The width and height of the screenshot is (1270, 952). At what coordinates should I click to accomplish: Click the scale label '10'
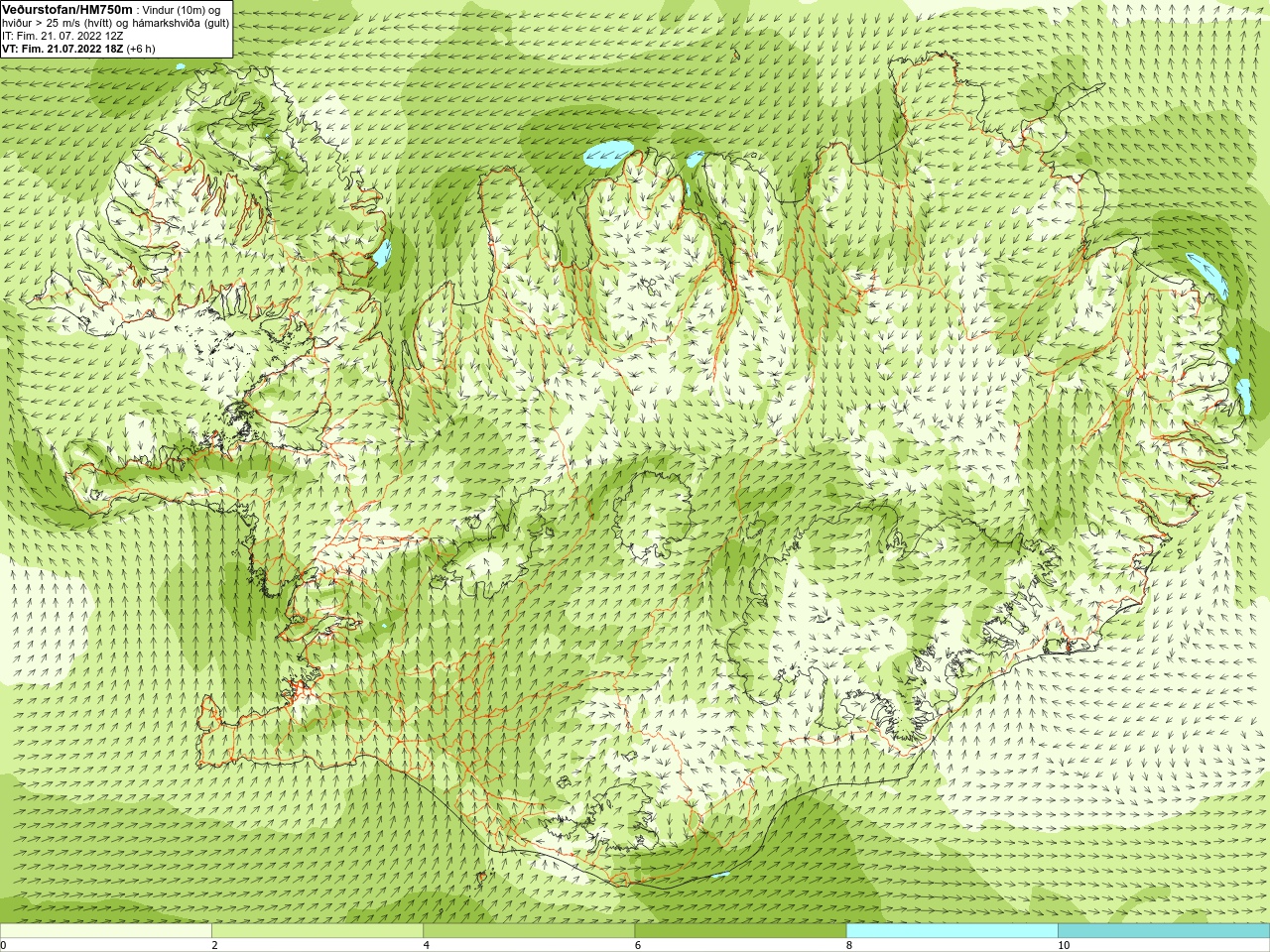pyautogui.click(x=1064, y=945)
